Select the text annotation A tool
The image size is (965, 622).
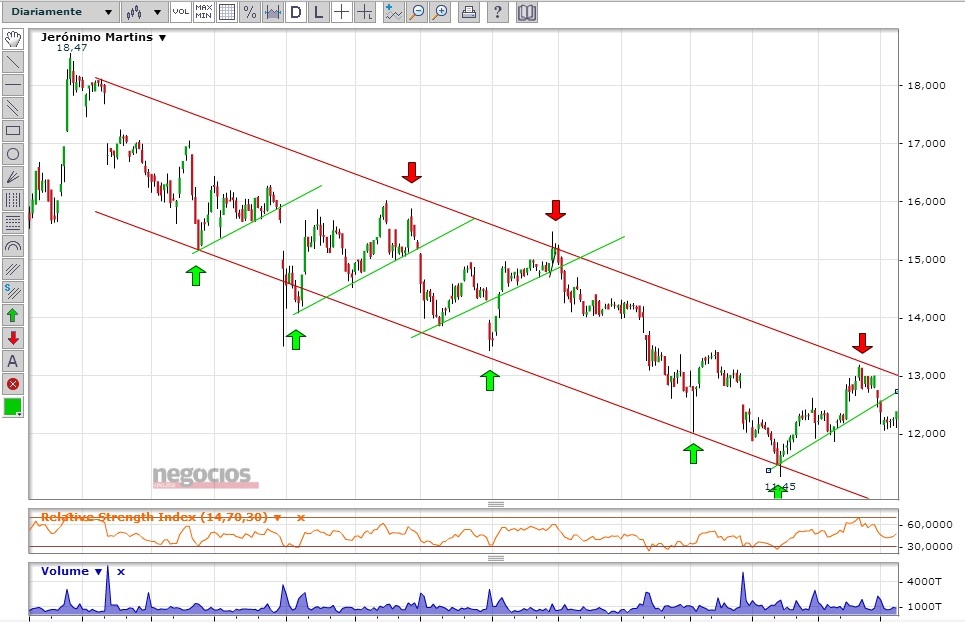[x=13, y=361]
